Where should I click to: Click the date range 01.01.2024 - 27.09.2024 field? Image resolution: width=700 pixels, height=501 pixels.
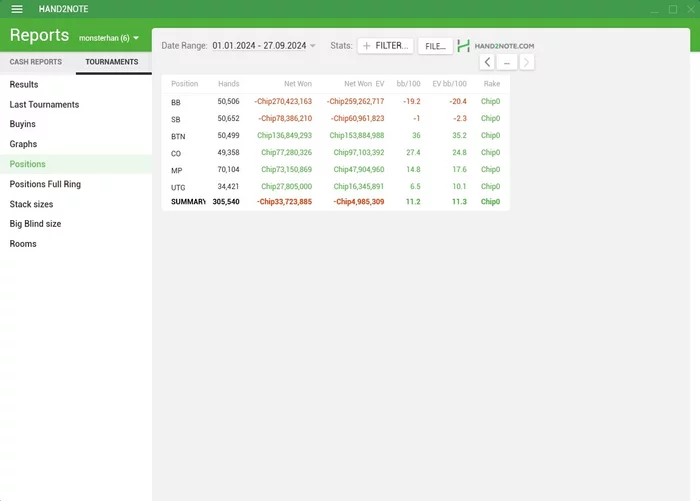point(259,46)
